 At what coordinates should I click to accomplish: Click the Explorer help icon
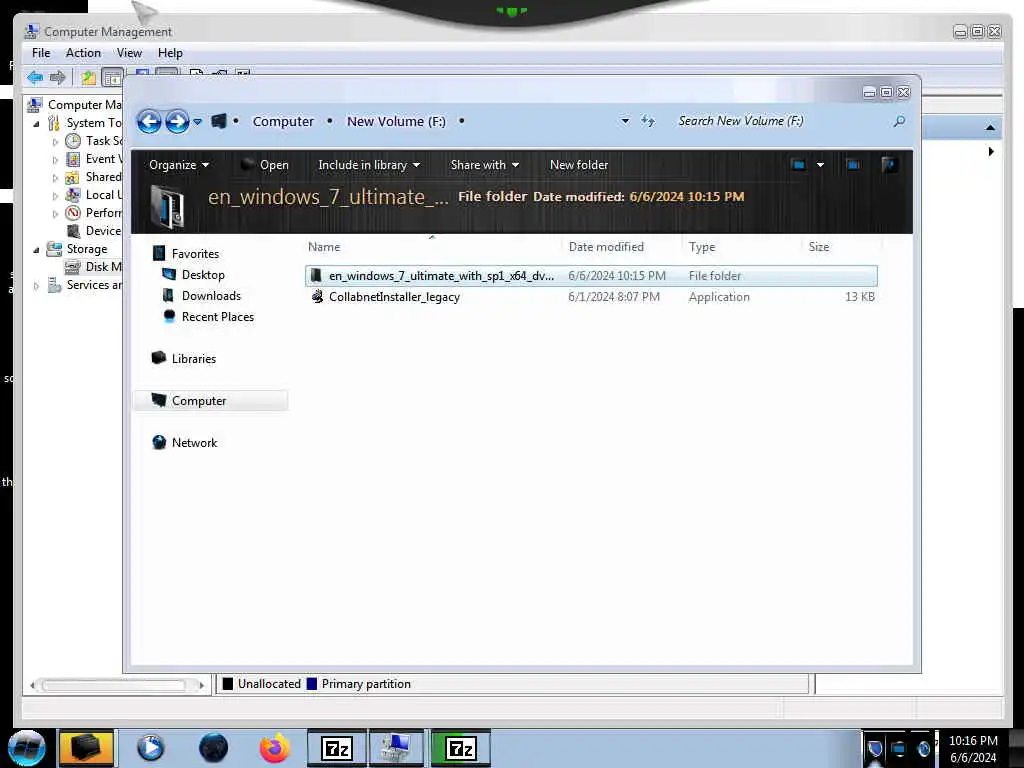[888, 165]
